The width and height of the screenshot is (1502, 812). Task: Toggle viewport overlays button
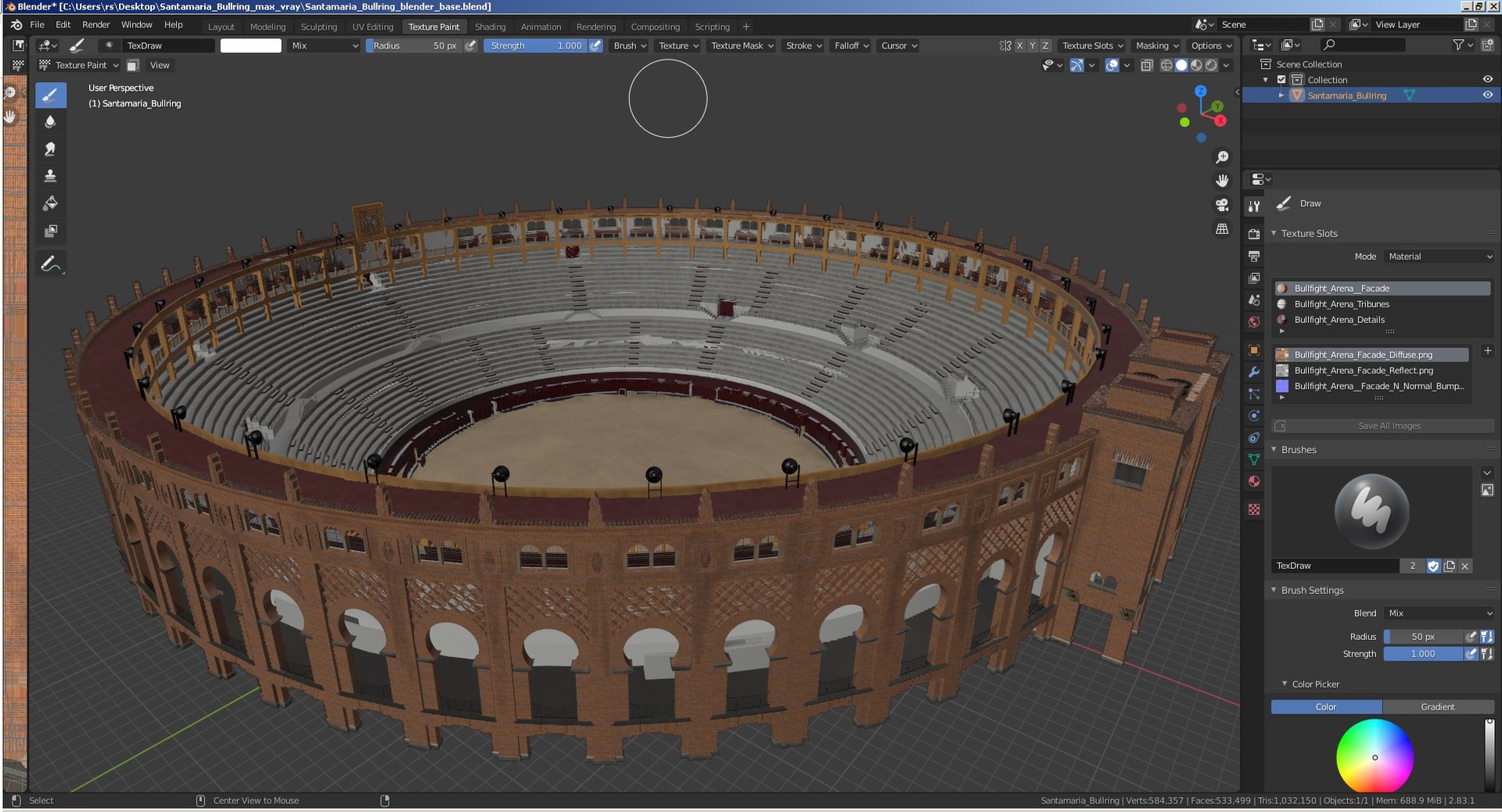point(1112,66)
